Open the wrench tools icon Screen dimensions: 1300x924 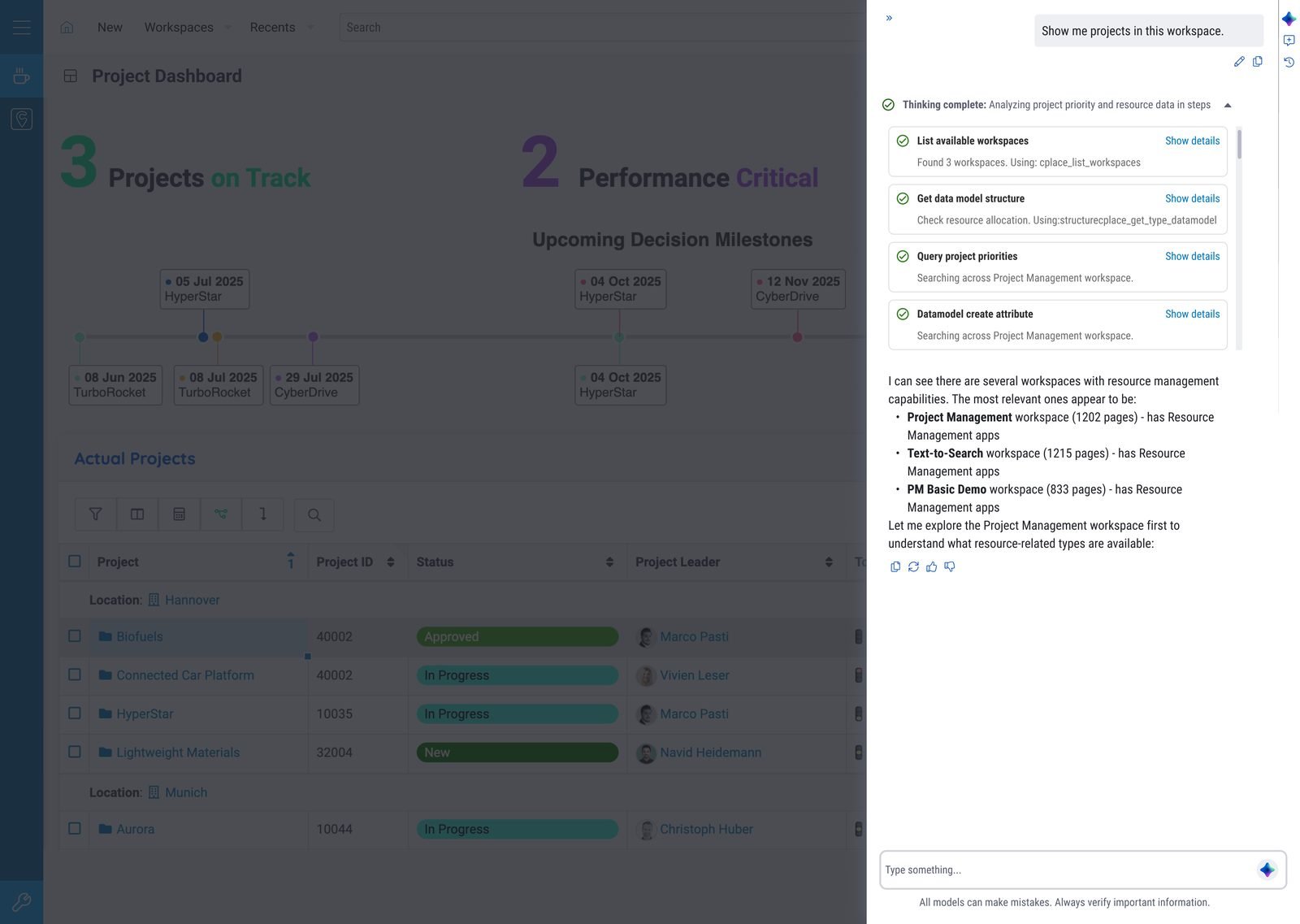(22, 902)
